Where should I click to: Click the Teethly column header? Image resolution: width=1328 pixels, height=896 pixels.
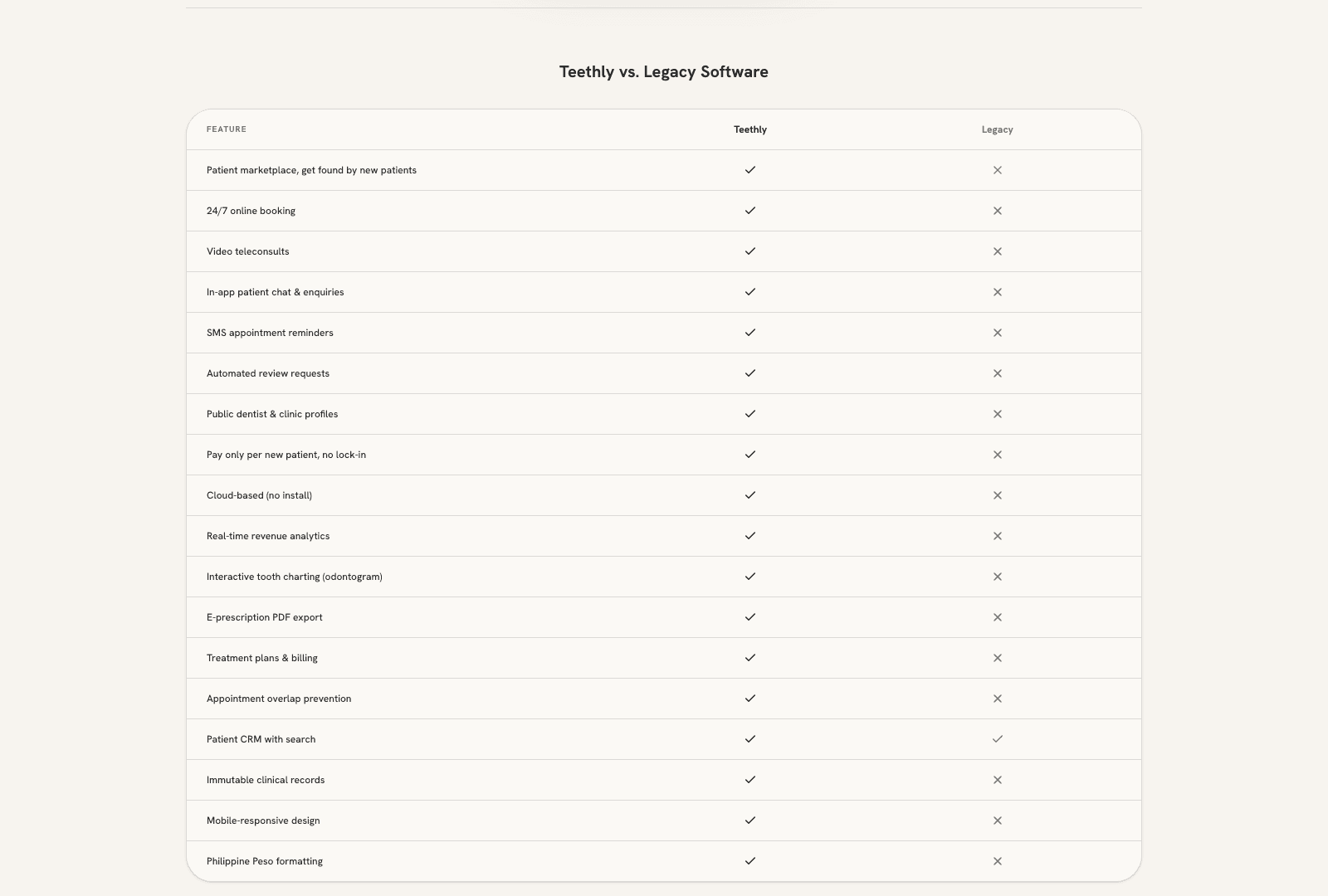750,129
